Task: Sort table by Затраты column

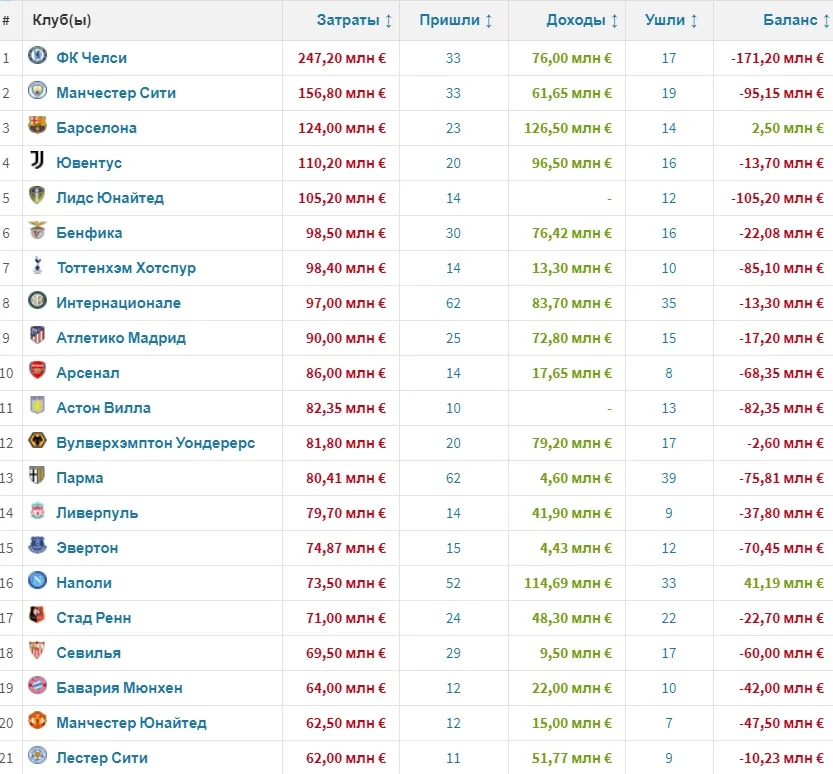Action: 354,20
